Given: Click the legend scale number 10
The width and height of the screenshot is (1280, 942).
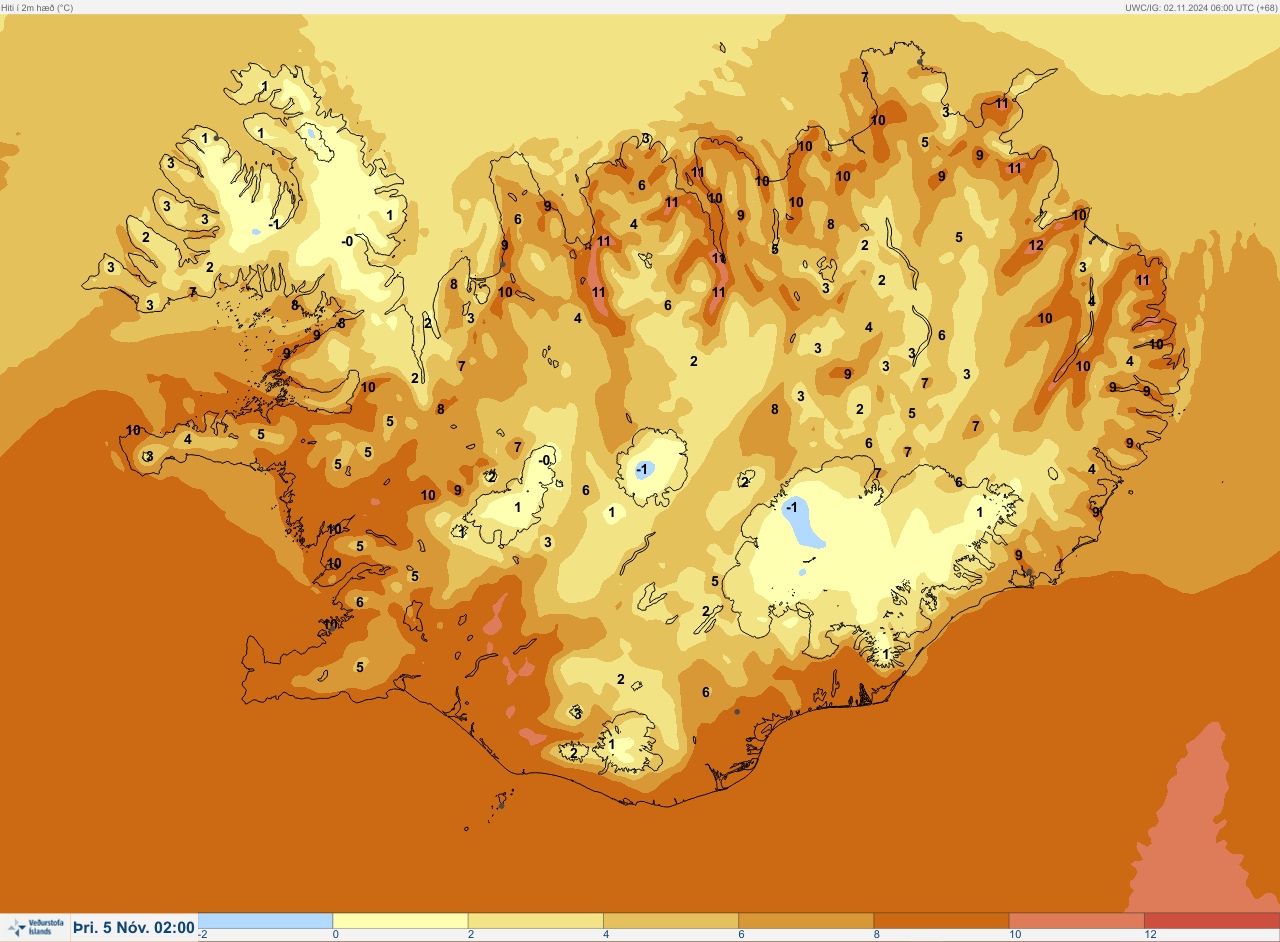Looking at the screenshot, I should coord(1014,934).
